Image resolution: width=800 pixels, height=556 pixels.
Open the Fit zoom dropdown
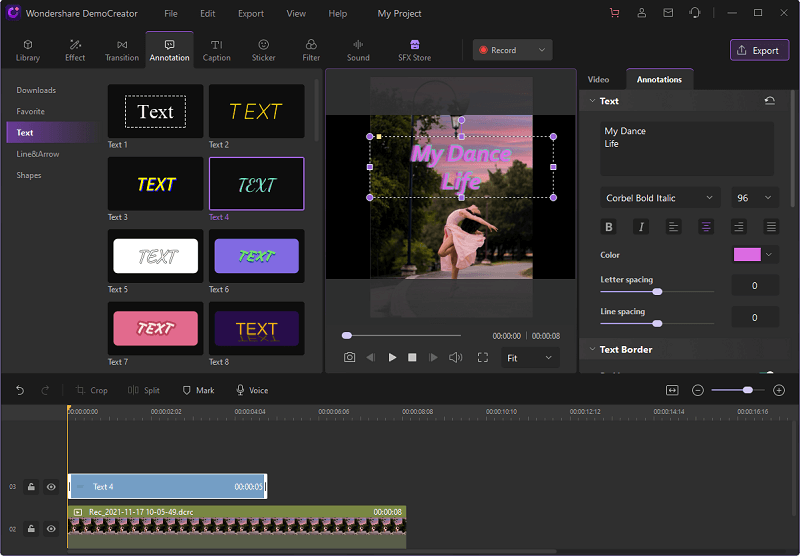click(x=529, y=358)
